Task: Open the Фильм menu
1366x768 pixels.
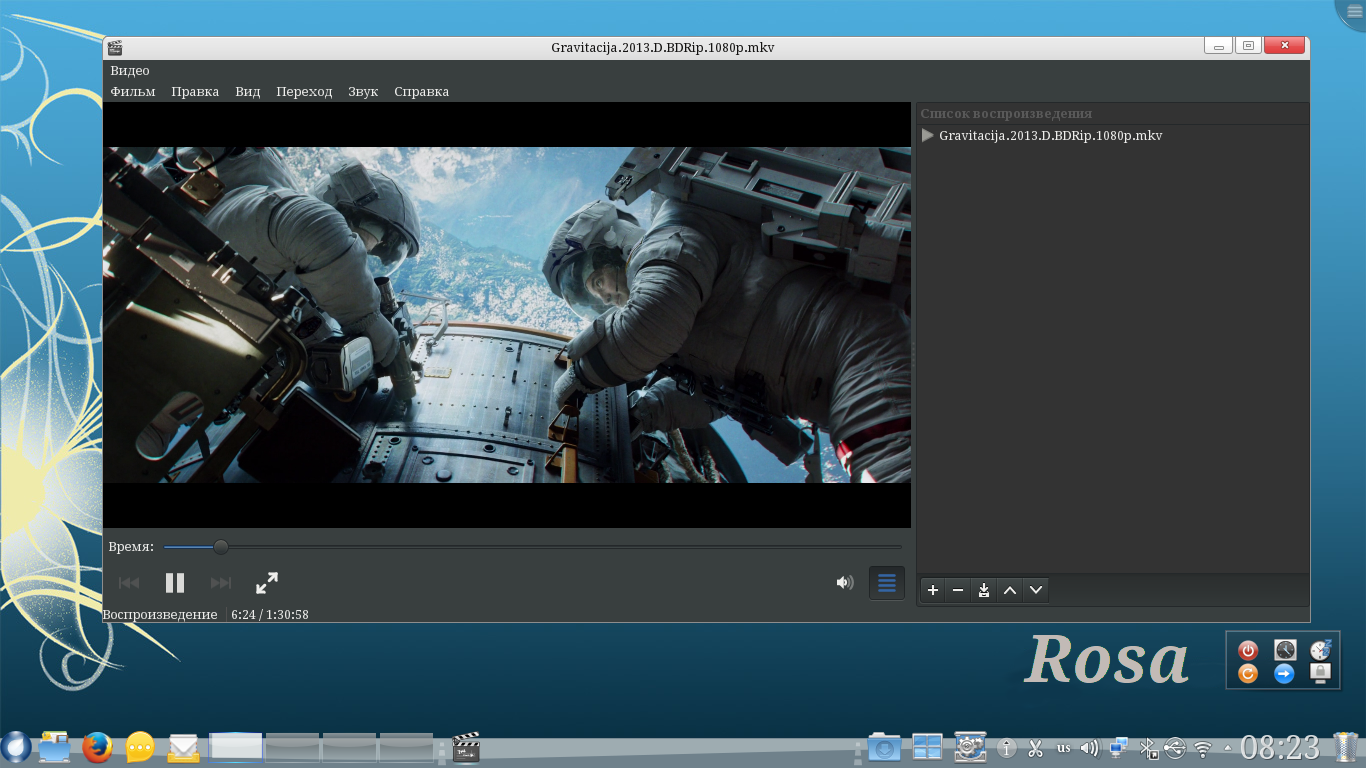Action: [x=133, y=92]
